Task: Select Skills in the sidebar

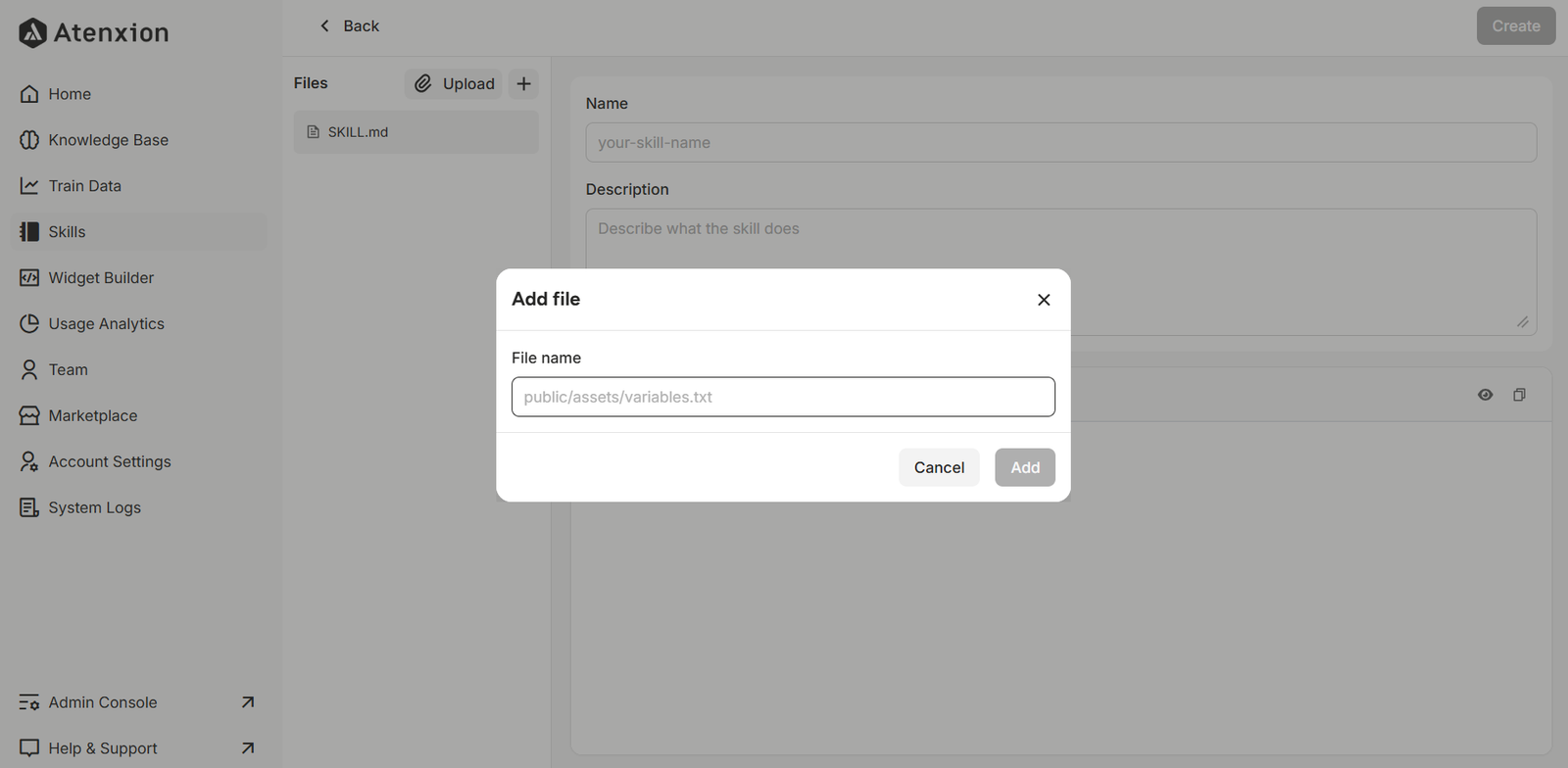Action: coord(141,232)
